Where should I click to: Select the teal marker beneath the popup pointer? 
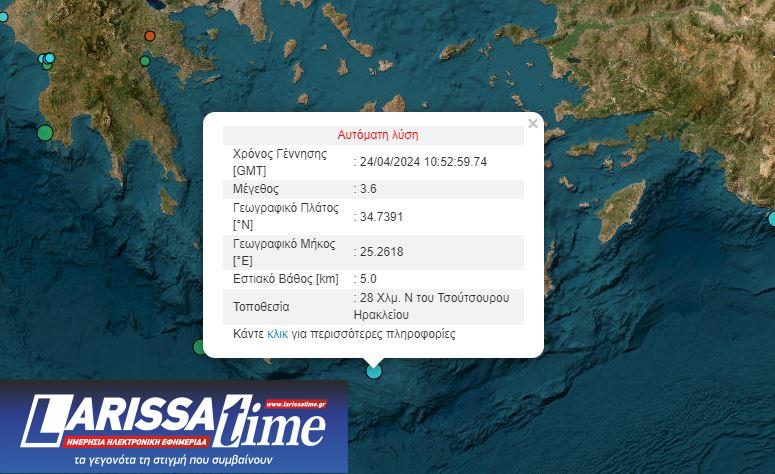(374, 371)
